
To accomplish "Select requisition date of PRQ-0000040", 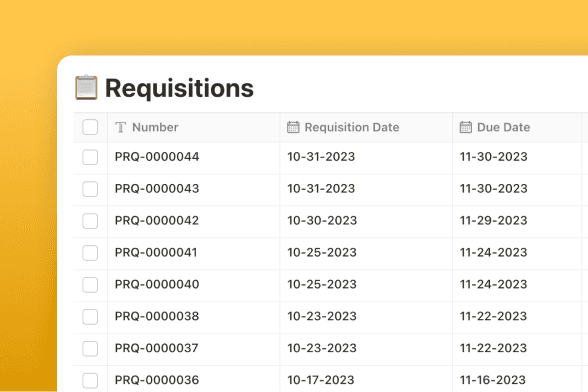I will click(x=322, y=284).
